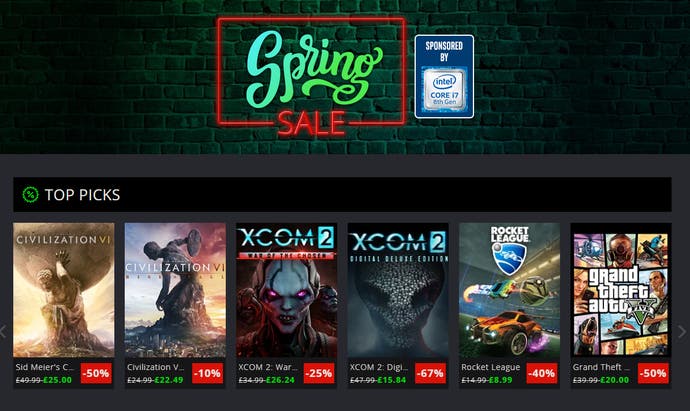
Task: Show next top picks with right arrow
Action: (682, 331)
